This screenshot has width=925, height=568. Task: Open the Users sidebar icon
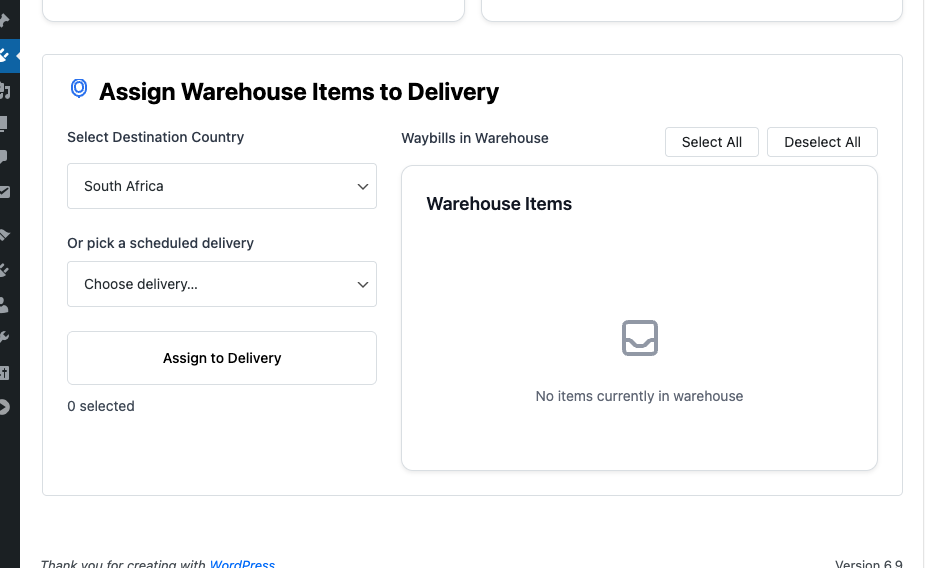(4, 304)
